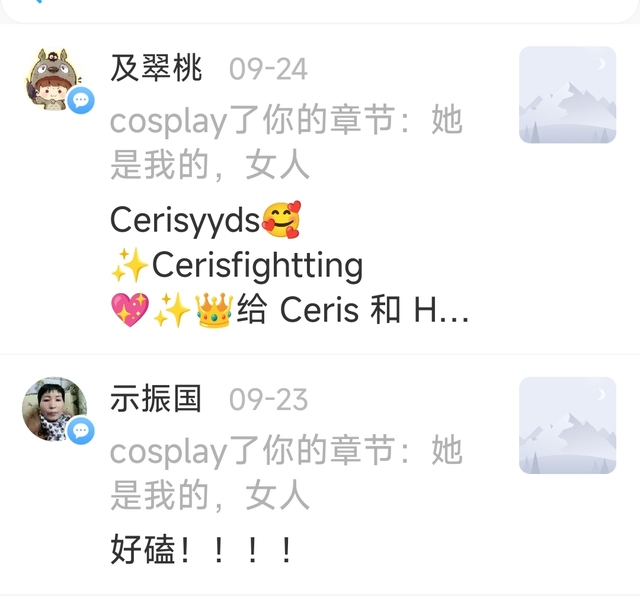The width and height of the screenshot is (640, 599).
Task: Click the 09-24 date stamp
Action: [268, 69]
